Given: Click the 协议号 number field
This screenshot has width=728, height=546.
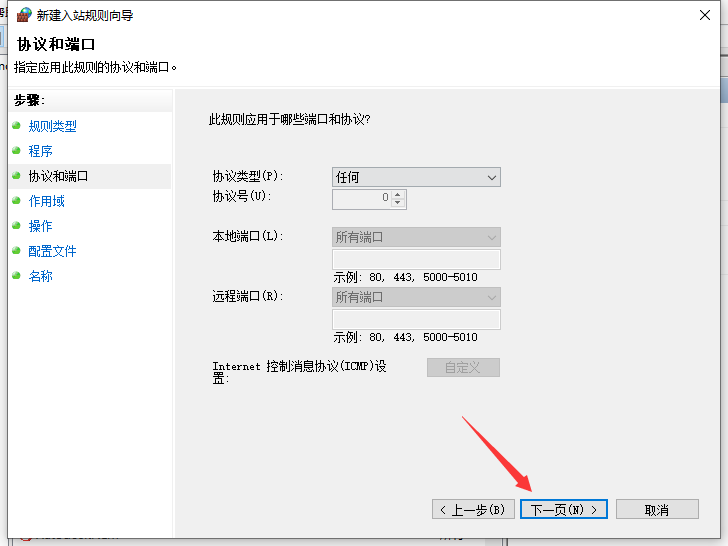Looking at the screenshot, I should pos(363,199).
